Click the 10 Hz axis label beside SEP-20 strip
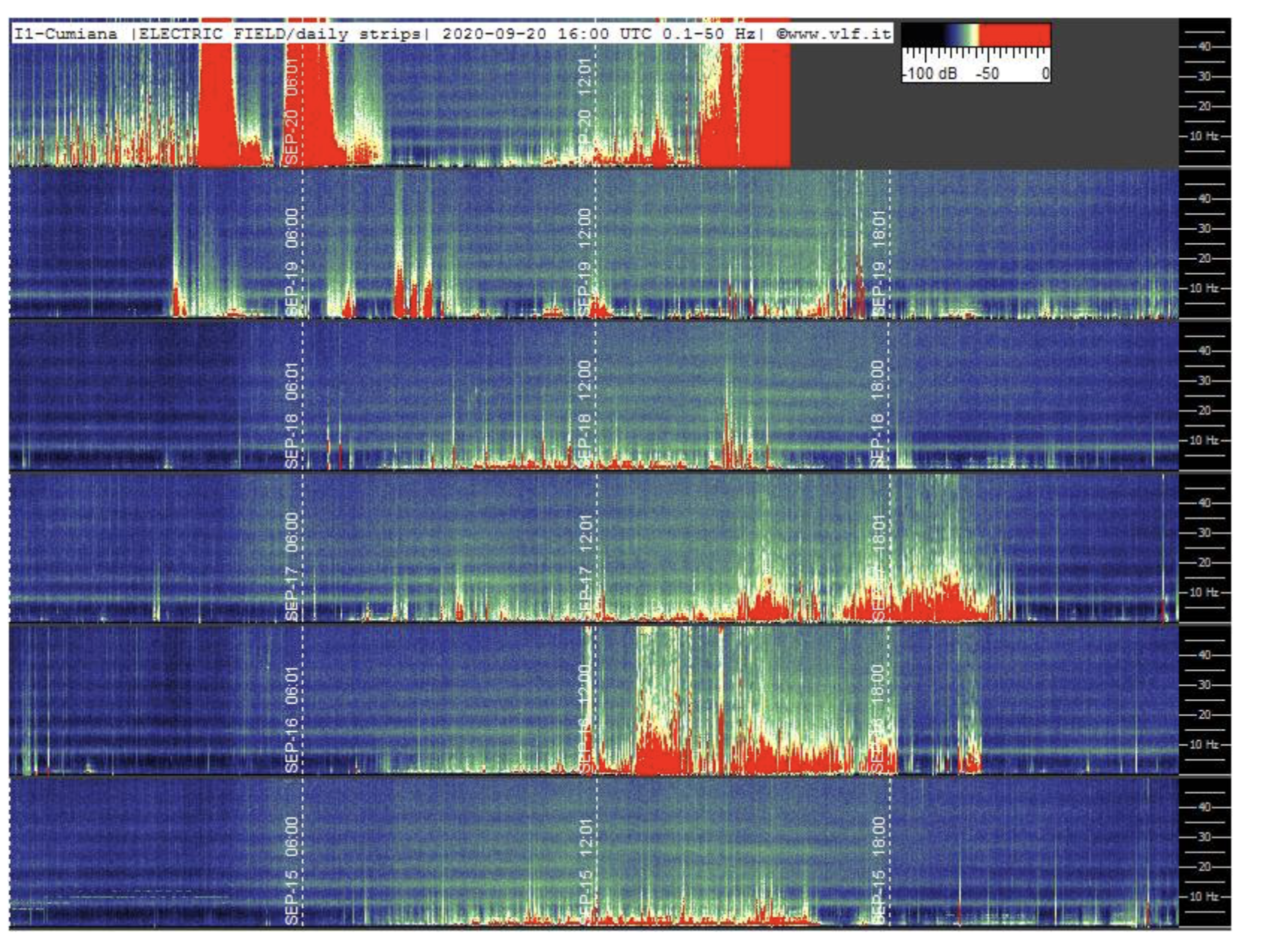Viewport: 1288px width, 950px height. [x=1204, y=136]
